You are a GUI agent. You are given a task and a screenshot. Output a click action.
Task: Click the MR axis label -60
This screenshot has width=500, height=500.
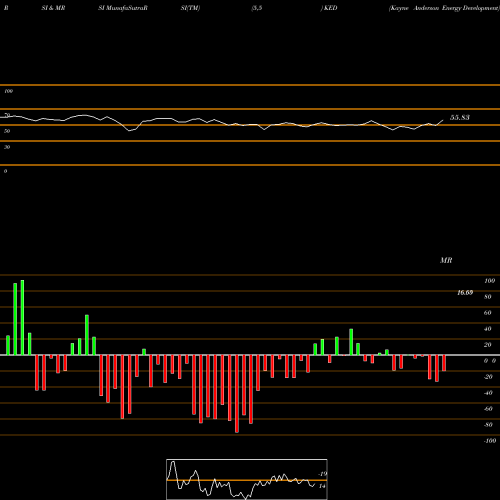tap(488, 409)
